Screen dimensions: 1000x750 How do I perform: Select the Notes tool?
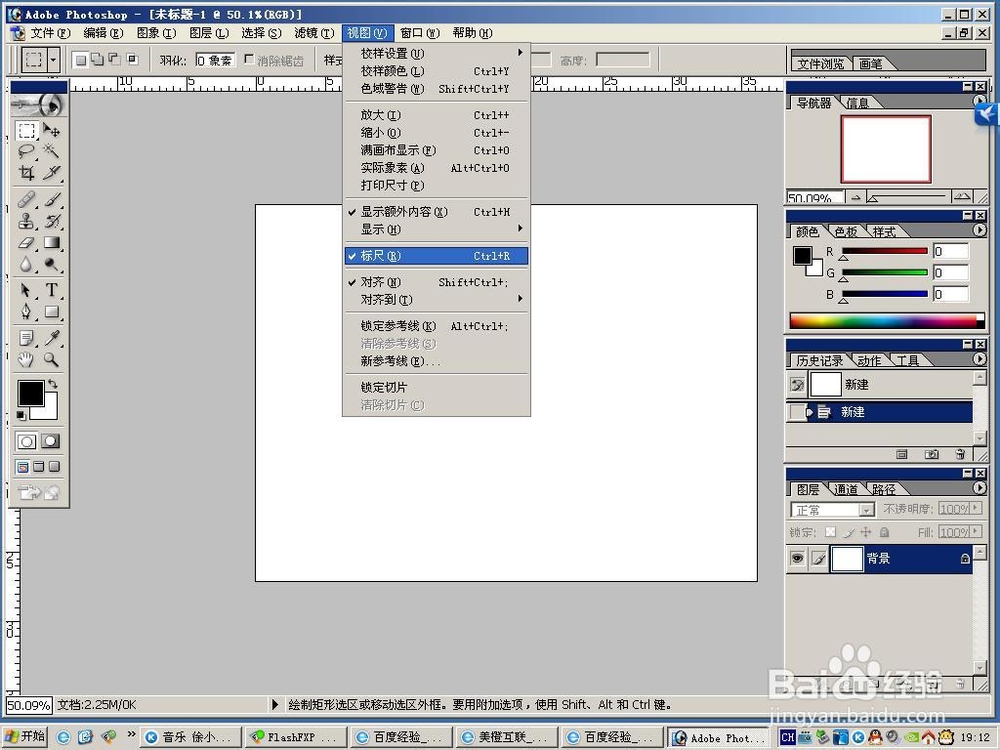26,338
